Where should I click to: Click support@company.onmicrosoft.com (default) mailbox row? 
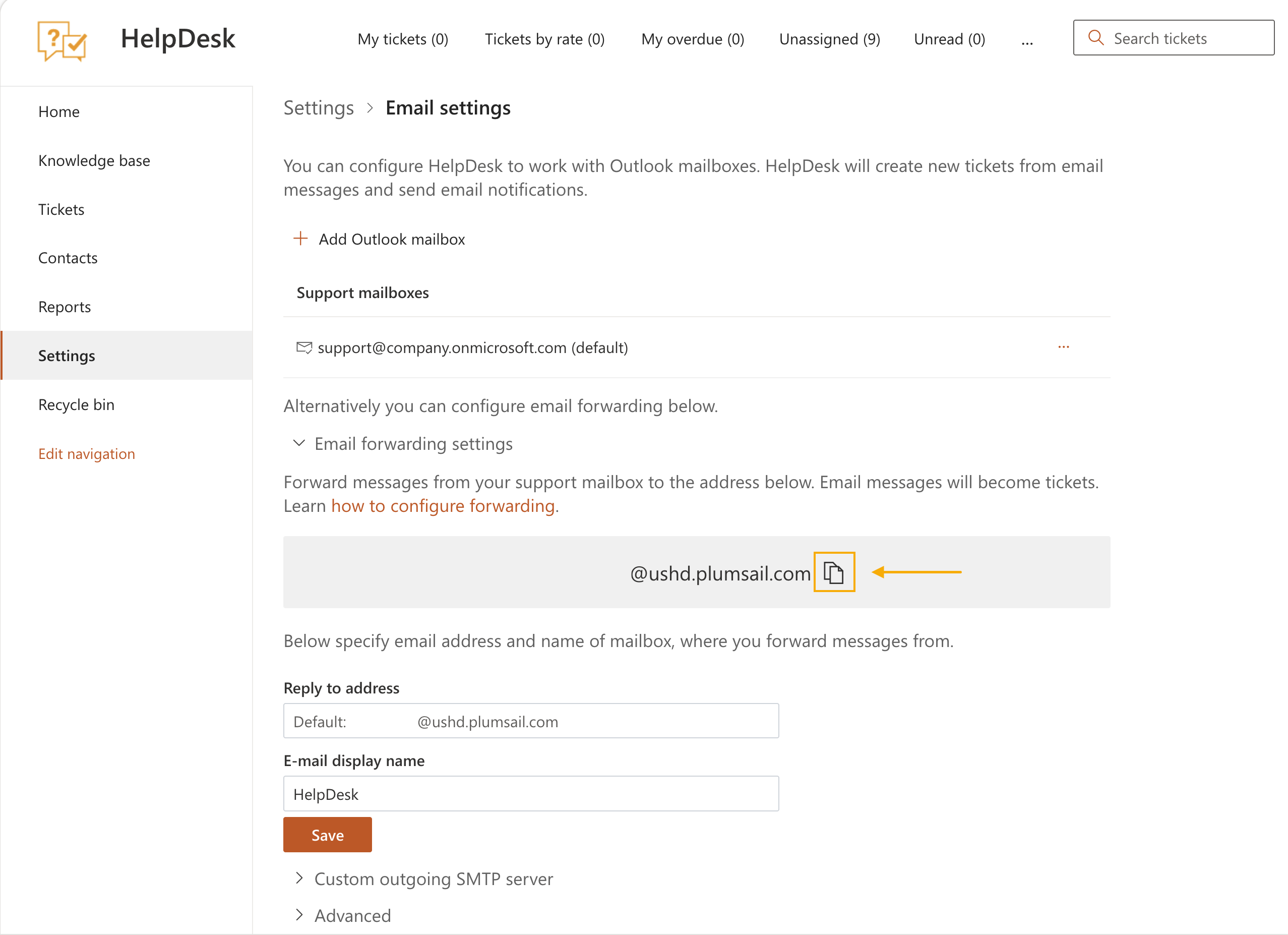pos(697,347)
